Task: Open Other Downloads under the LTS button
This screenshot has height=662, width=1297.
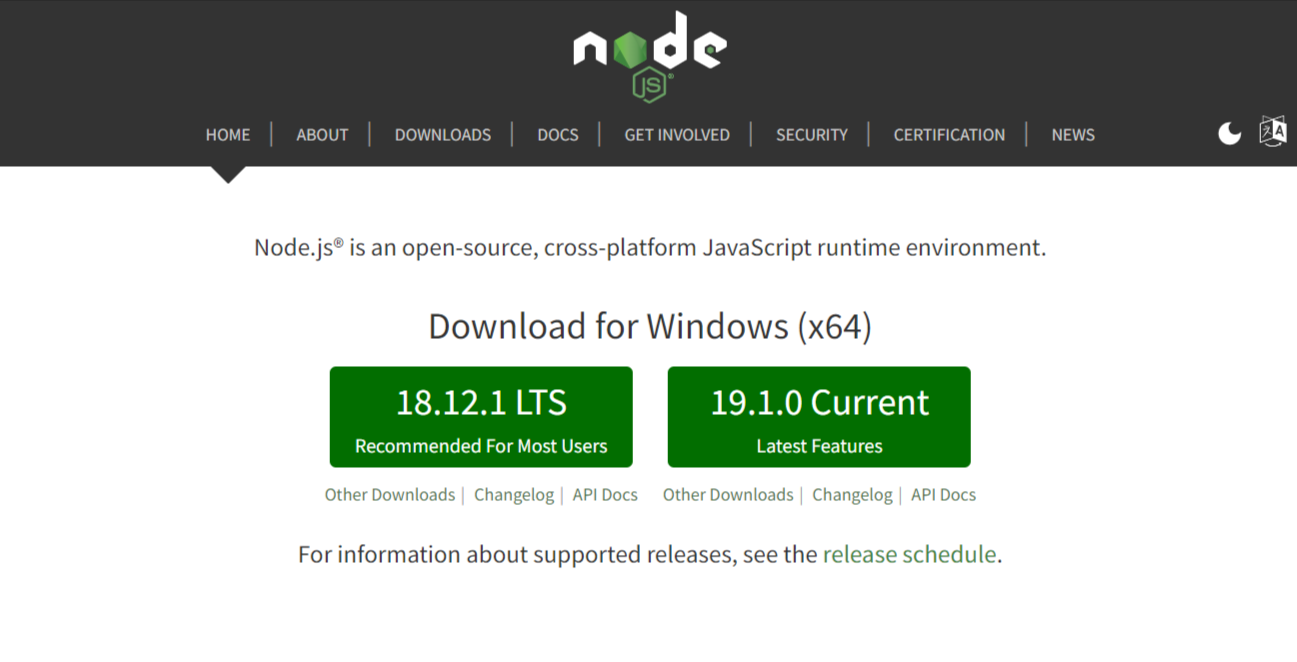Action: (390, 494)
